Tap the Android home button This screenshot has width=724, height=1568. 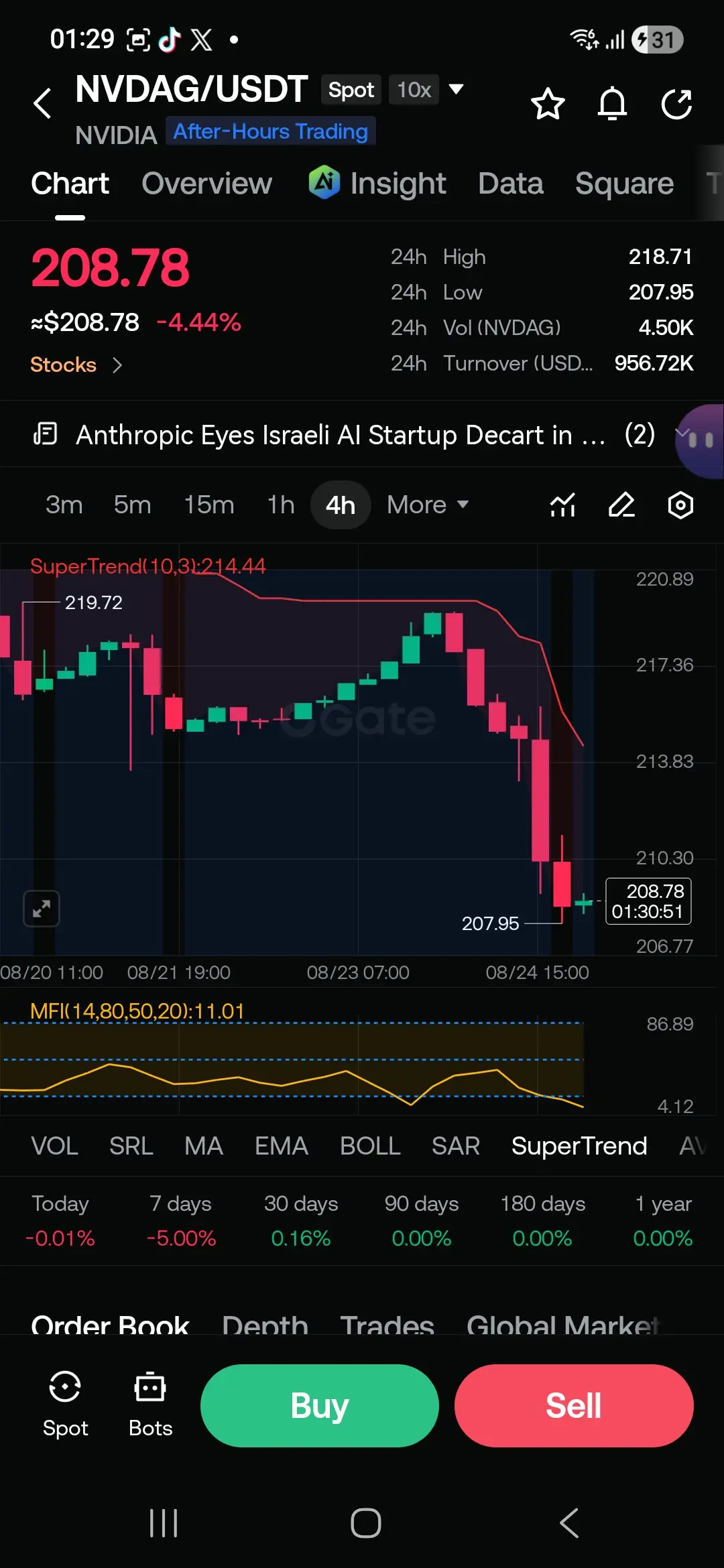(x=366, y=1522)
